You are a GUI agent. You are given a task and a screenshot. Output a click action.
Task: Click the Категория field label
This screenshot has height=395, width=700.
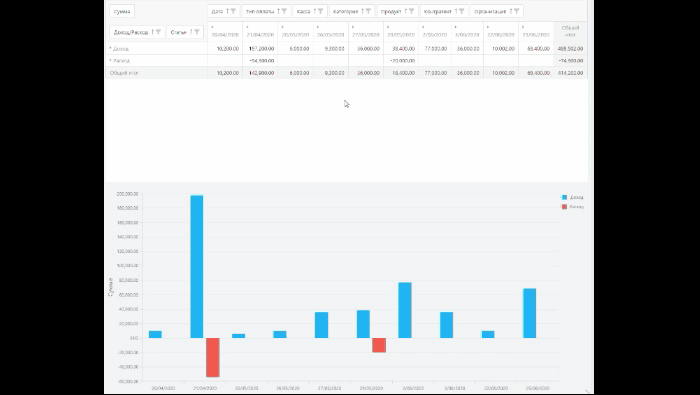(x=346, y=11)
